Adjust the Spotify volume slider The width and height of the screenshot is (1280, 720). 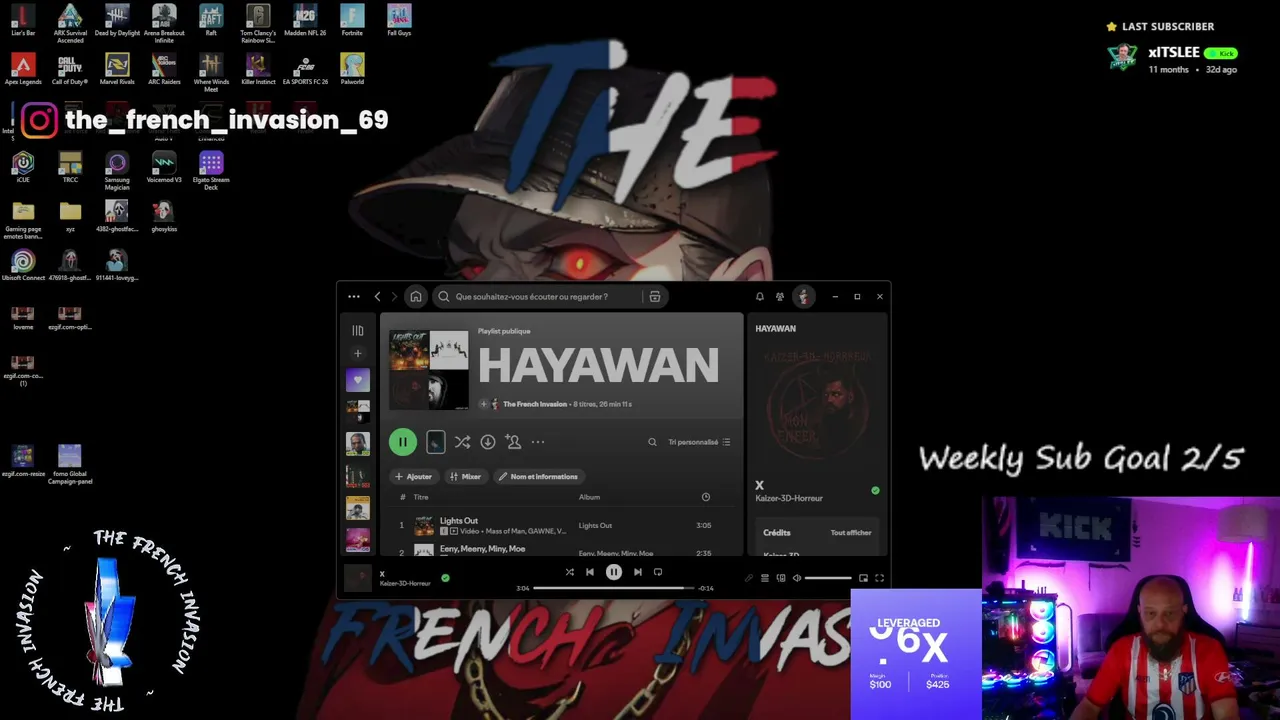[x=828, y=578]
